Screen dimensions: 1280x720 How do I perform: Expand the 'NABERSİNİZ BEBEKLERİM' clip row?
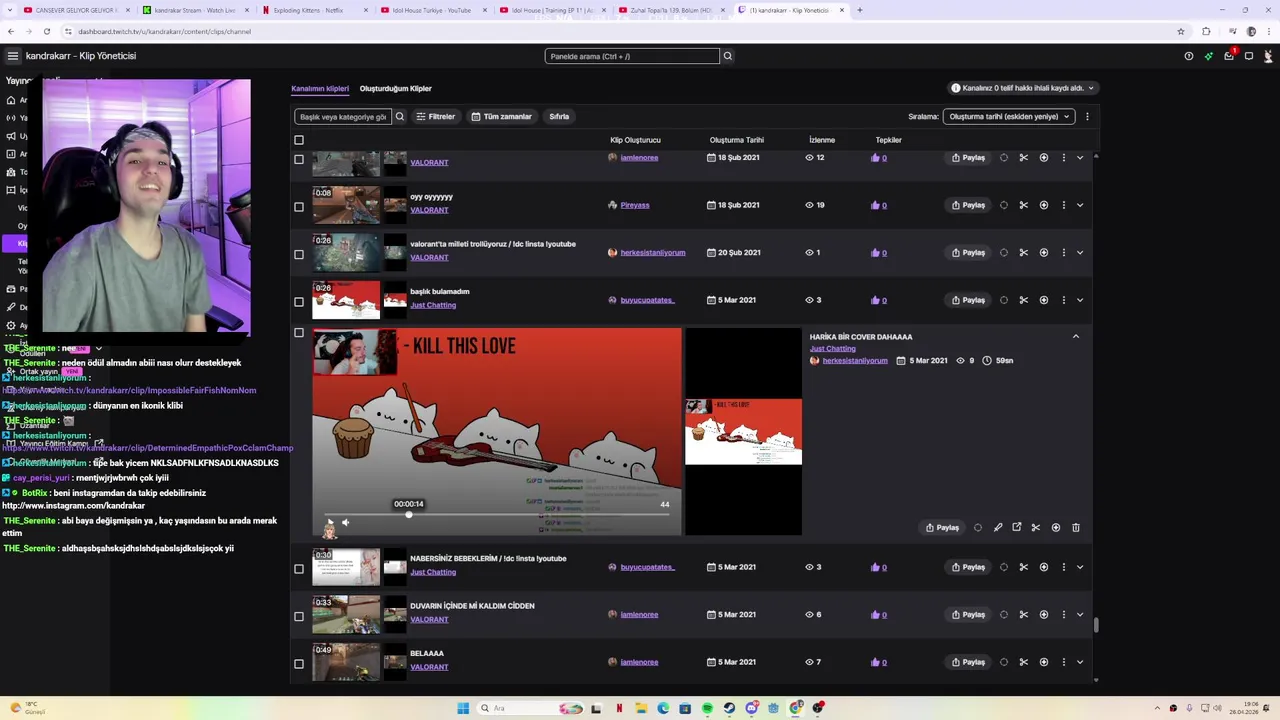click(x=1080, y=567)
